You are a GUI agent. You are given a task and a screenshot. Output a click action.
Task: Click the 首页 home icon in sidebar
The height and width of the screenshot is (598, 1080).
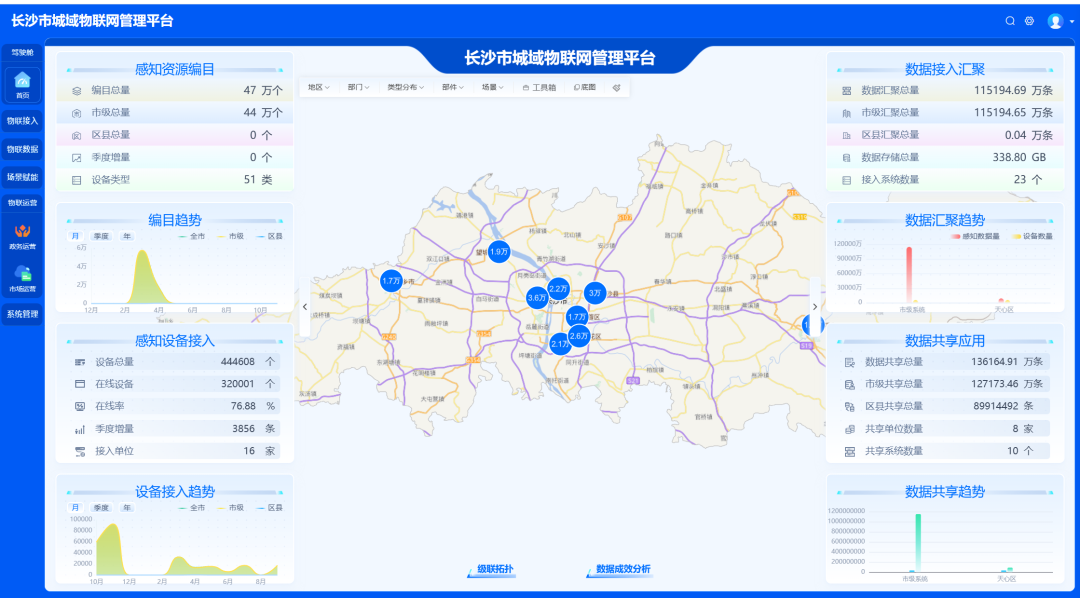pyautogui.click(x=22, y=83)
